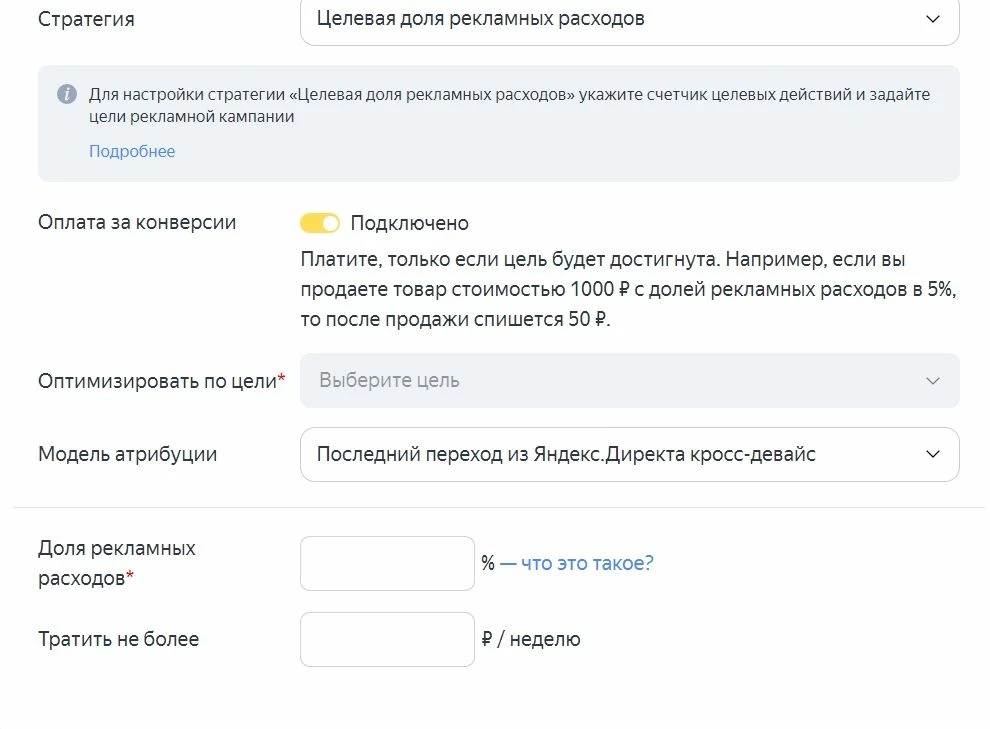Click the '₽ / неделю' unit text

tap(531, 639)
